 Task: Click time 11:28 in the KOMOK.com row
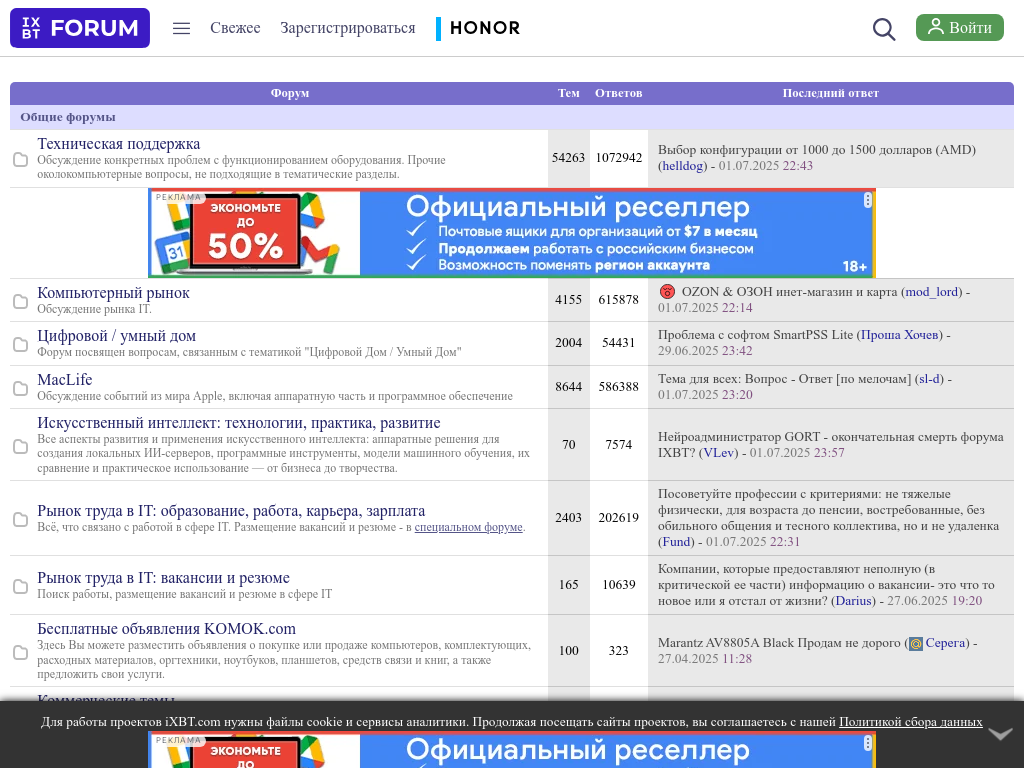point(737,659)
